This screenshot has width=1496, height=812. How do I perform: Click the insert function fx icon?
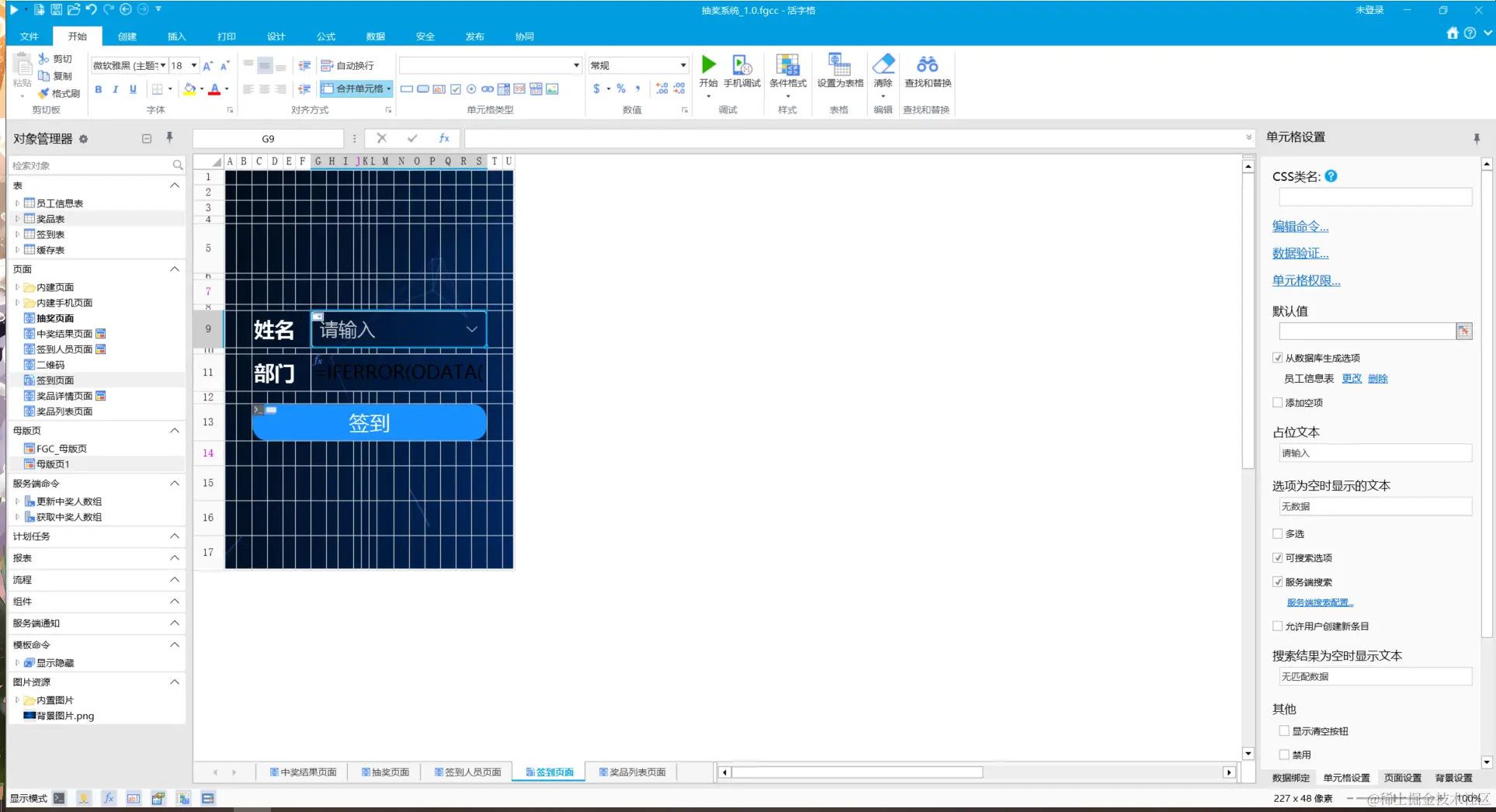point(444,138)
